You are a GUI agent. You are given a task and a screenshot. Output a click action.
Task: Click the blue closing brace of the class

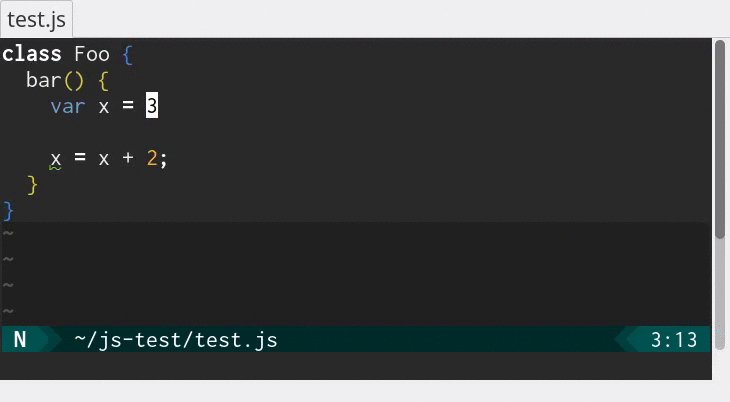click(8, 210)
